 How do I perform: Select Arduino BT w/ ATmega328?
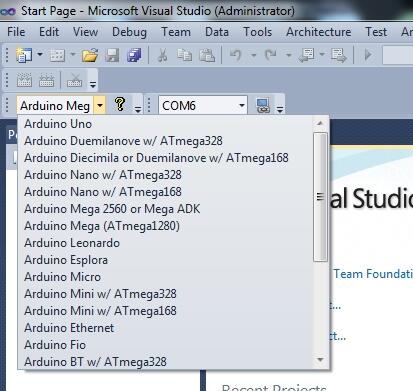click(x=165, y=362)
